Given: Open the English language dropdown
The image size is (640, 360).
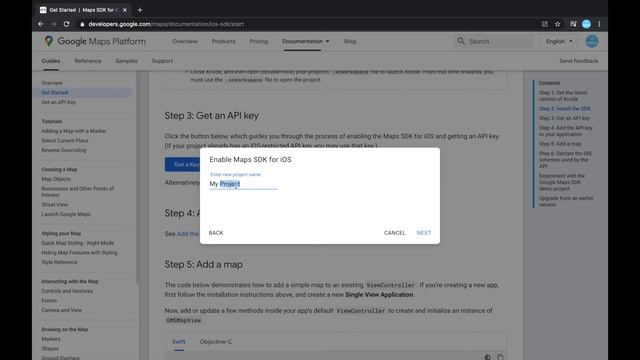Looking at the screenshot, I should tap(559, 41).
